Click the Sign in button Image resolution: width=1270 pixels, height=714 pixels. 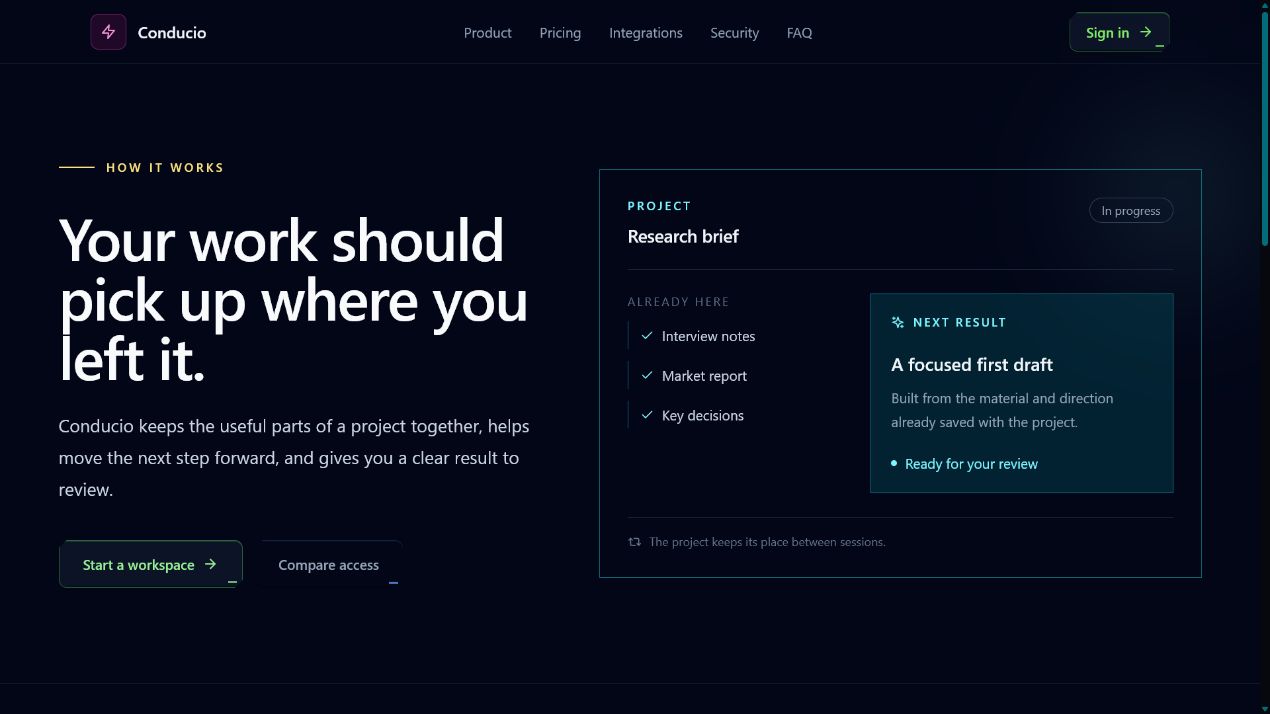coord(1119,32)
